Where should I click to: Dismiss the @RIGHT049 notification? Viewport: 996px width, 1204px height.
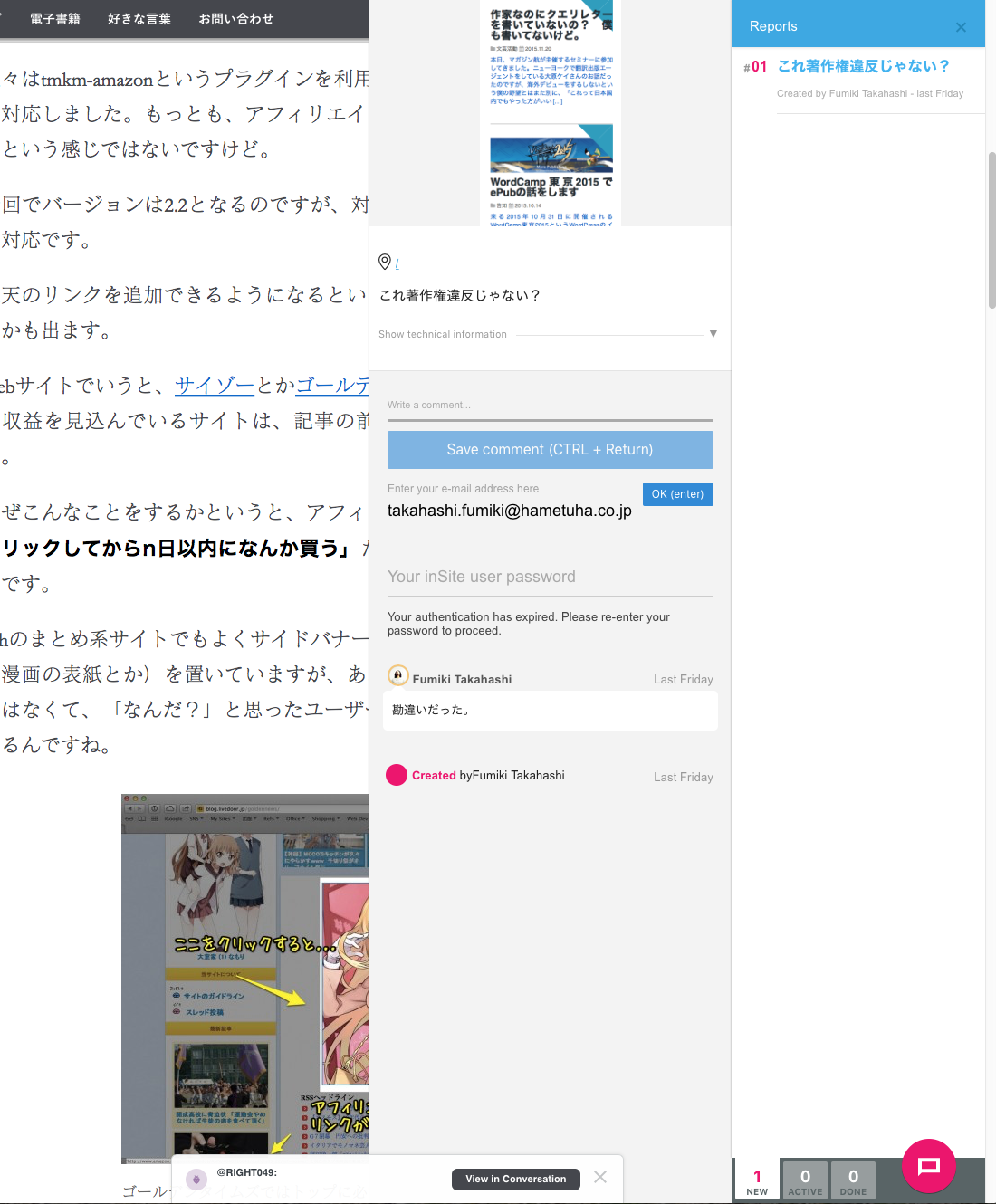tap(600, 1177)
